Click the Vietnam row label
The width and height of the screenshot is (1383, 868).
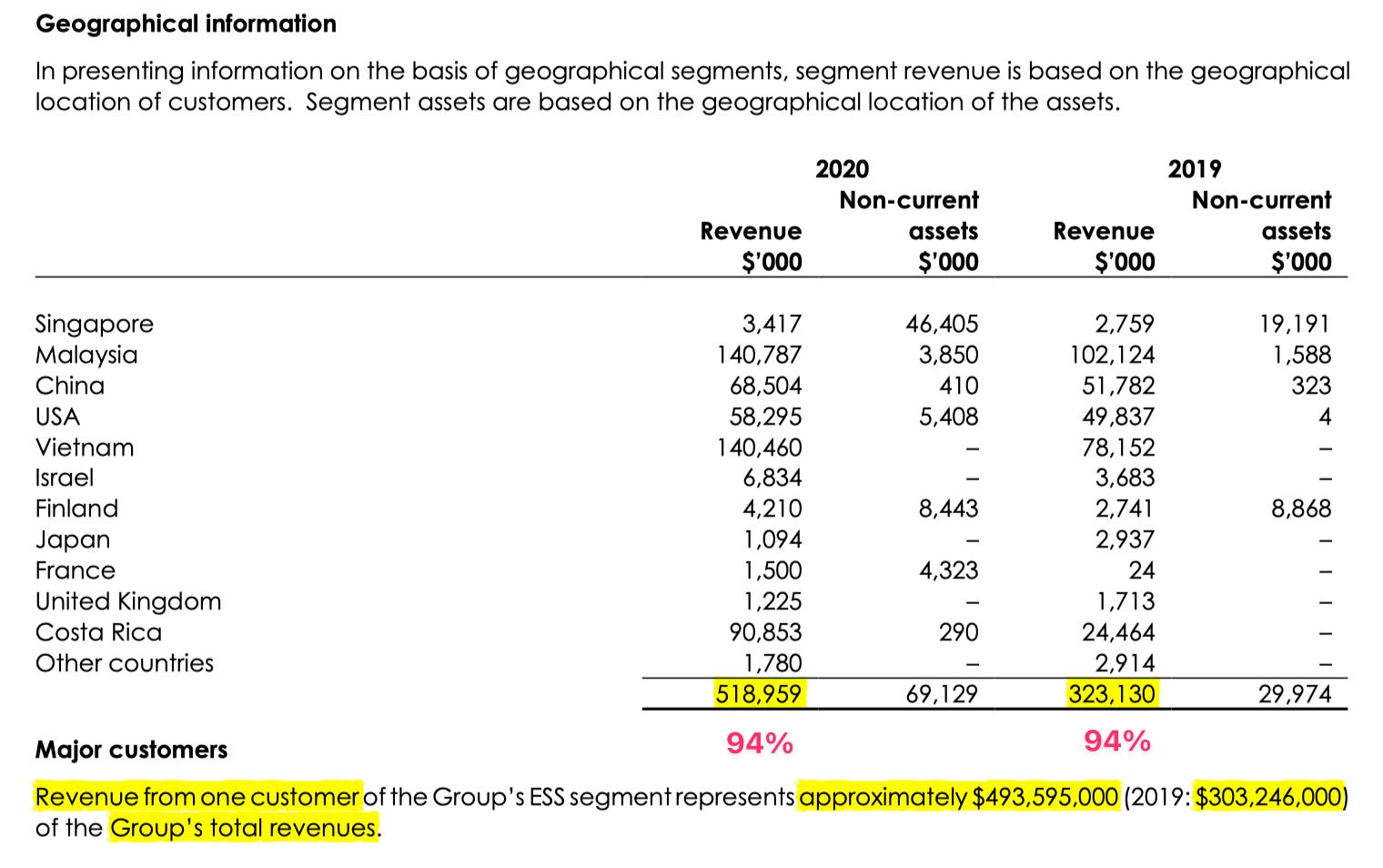(85, 448)
